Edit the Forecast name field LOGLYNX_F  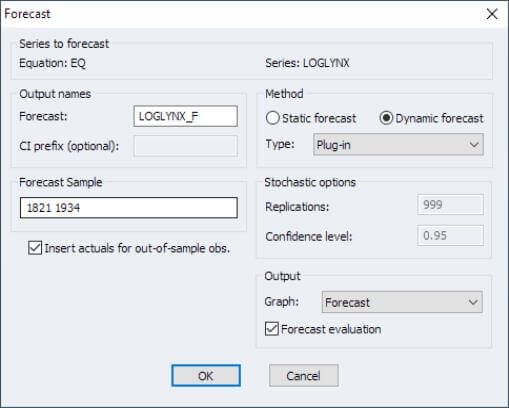coord(186,116)
